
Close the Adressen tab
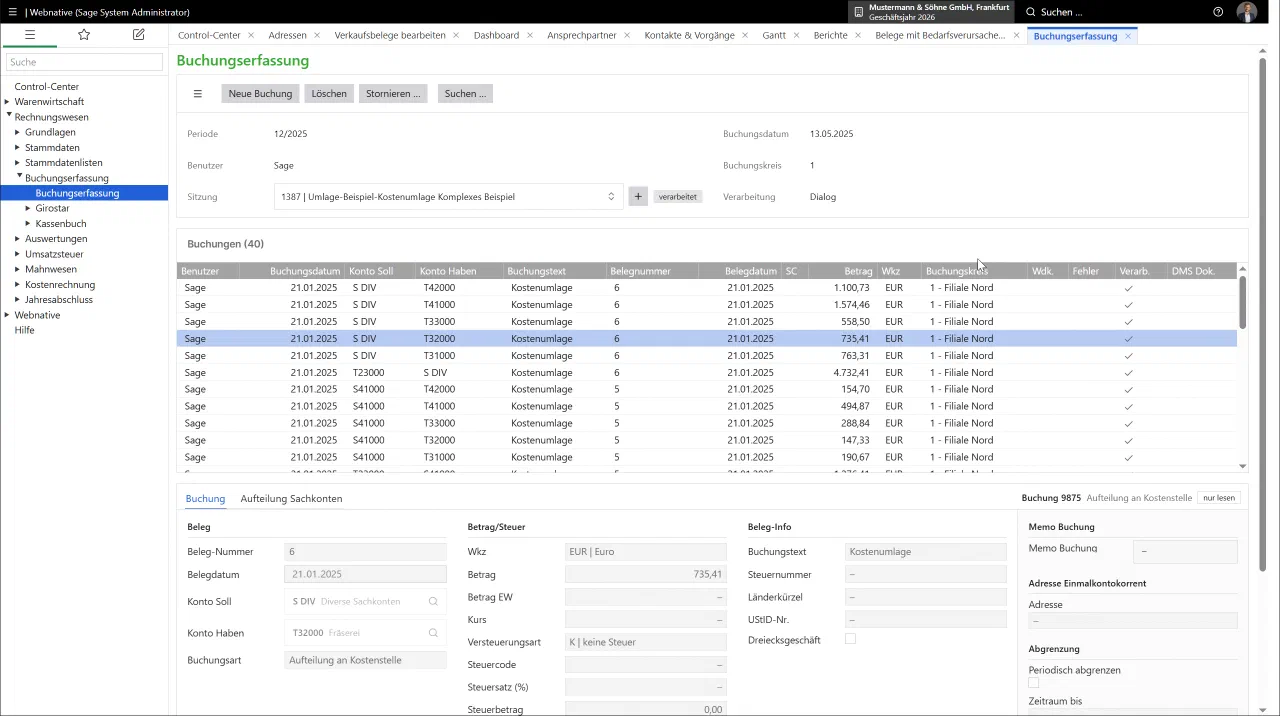click(x=317, y=35)
